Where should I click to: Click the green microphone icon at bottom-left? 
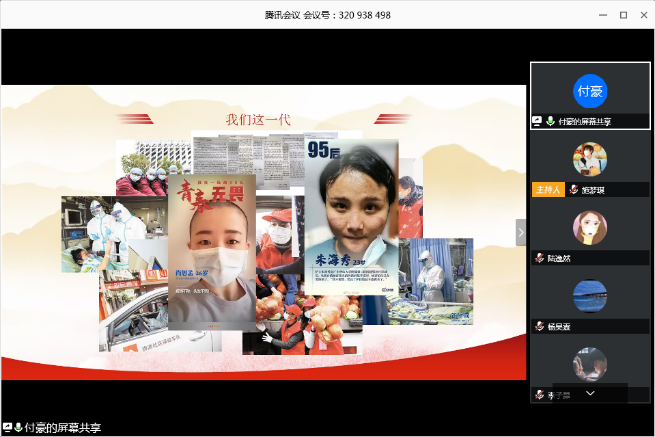(x=18, y=428)
